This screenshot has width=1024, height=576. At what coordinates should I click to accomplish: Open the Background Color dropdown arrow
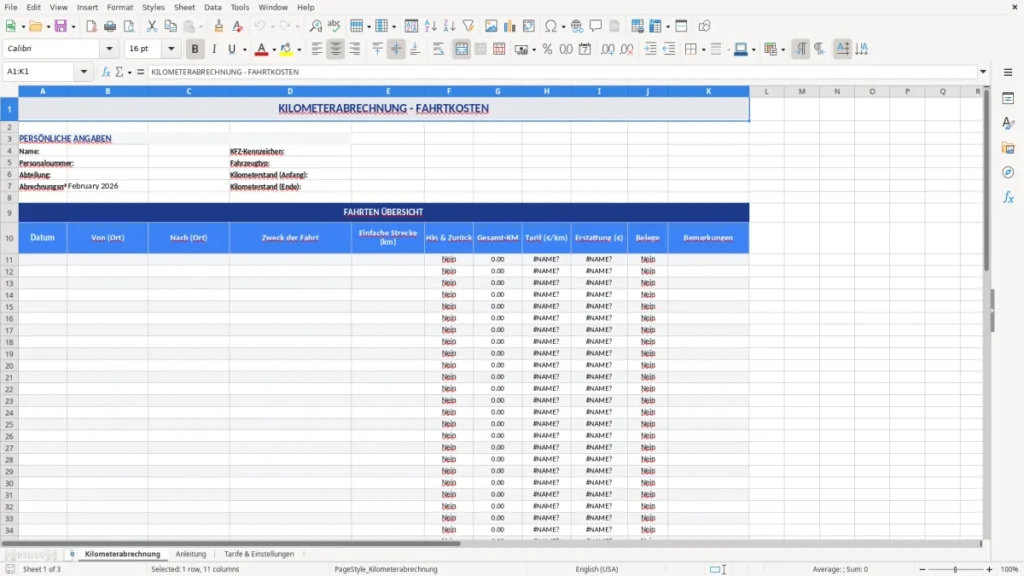click(x=299, y=50)
